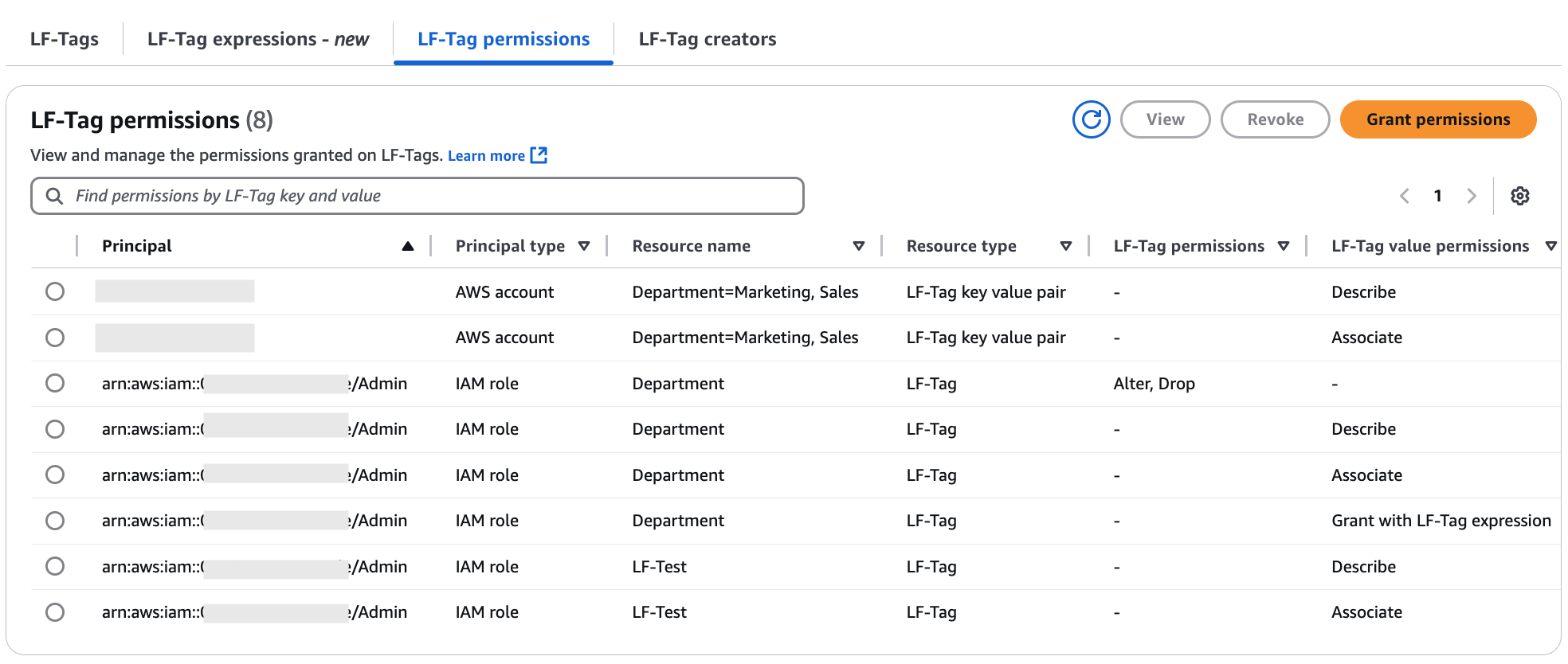Click the search magnifier icon
Image resolution: width=1568 pixels, height=664 pixels.
pyautogui.click(x=54, y=196)
